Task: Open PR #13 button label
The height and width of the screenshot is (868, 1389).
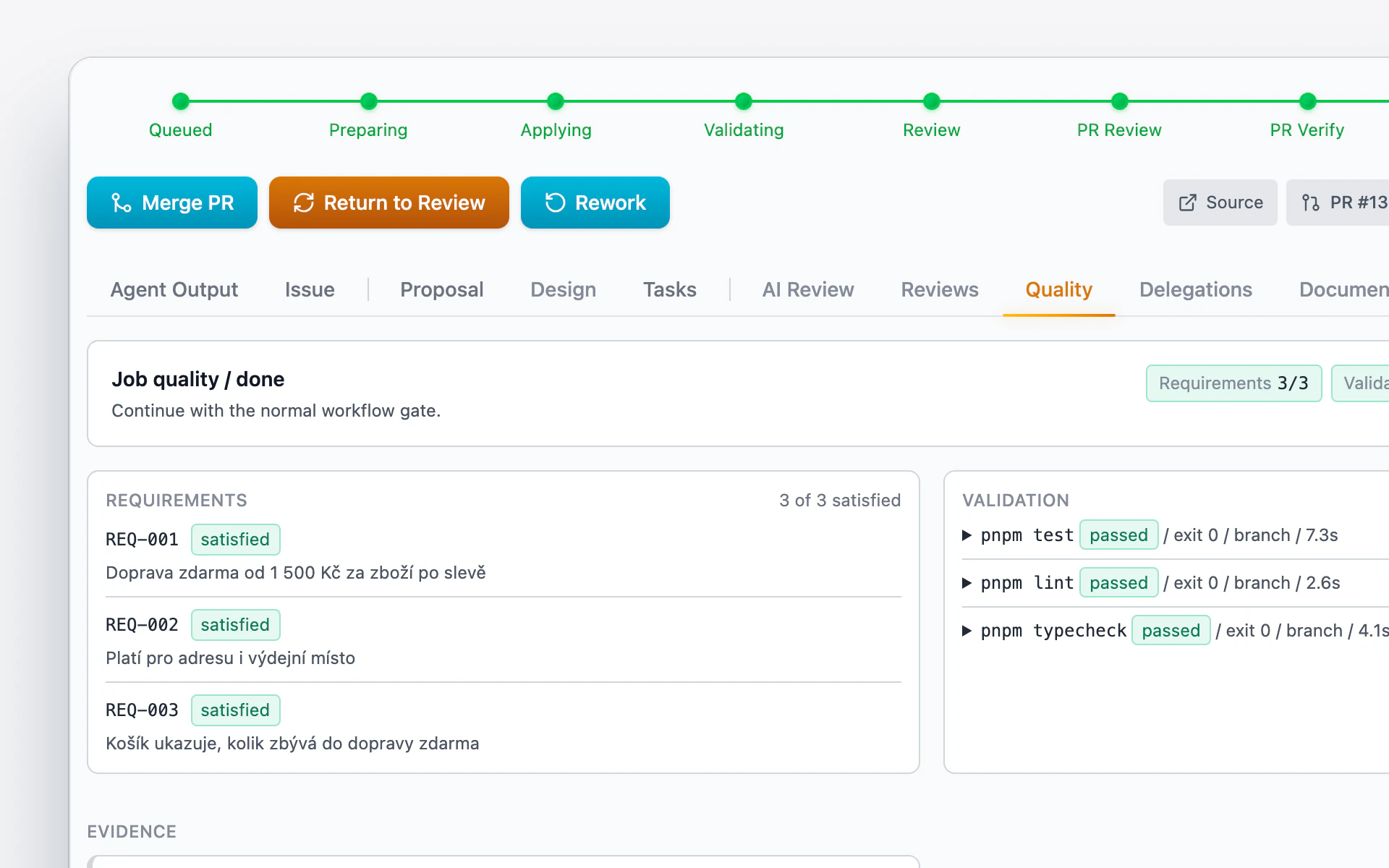Action: pyautogui.click(x=1359, y=203)
